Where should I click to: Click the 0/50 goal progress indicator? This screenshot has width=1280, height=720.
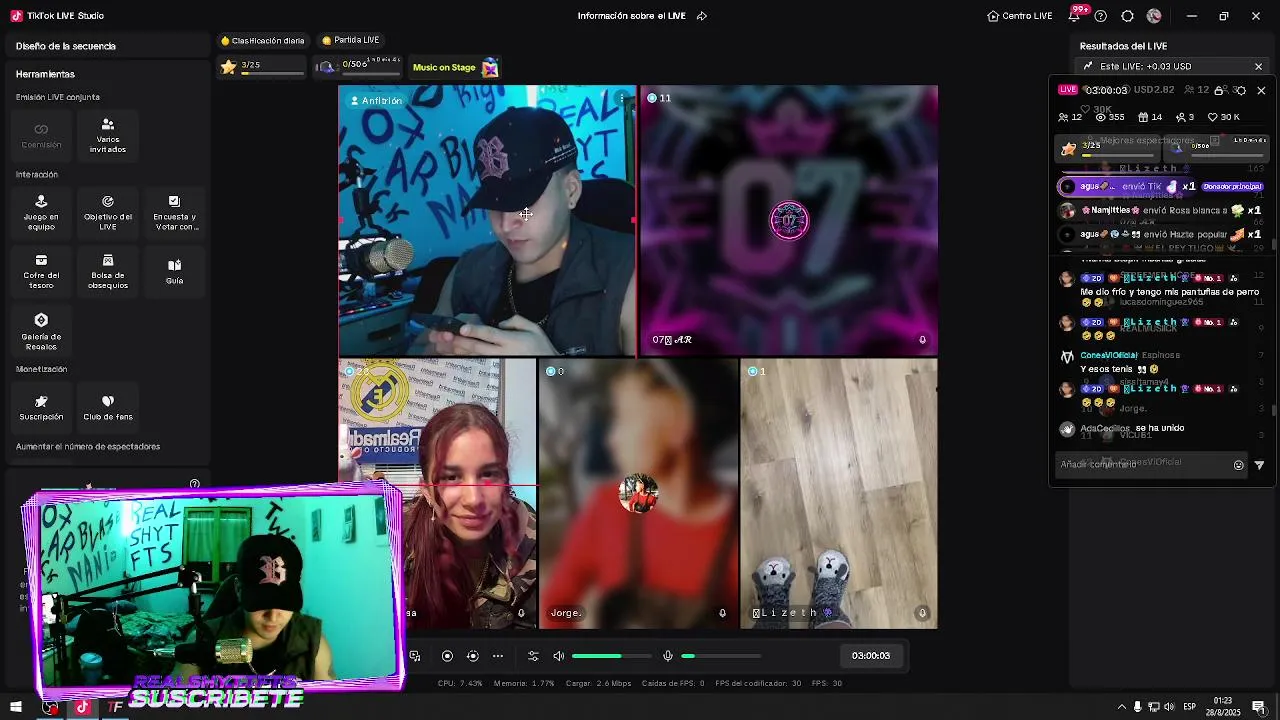[x=358, y=67]
